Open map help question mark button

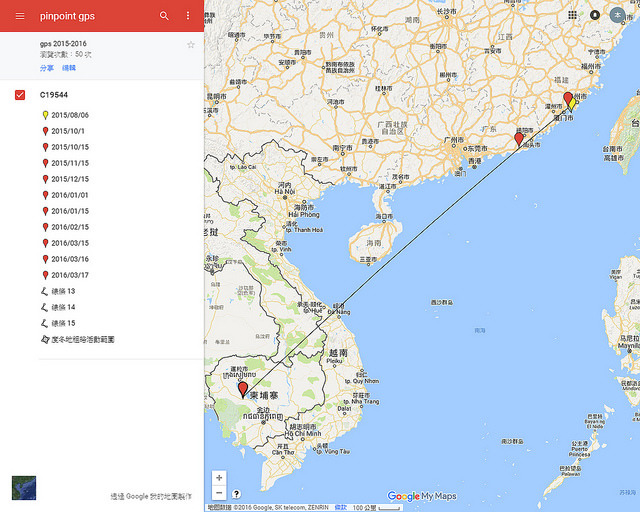coord(237,493)
